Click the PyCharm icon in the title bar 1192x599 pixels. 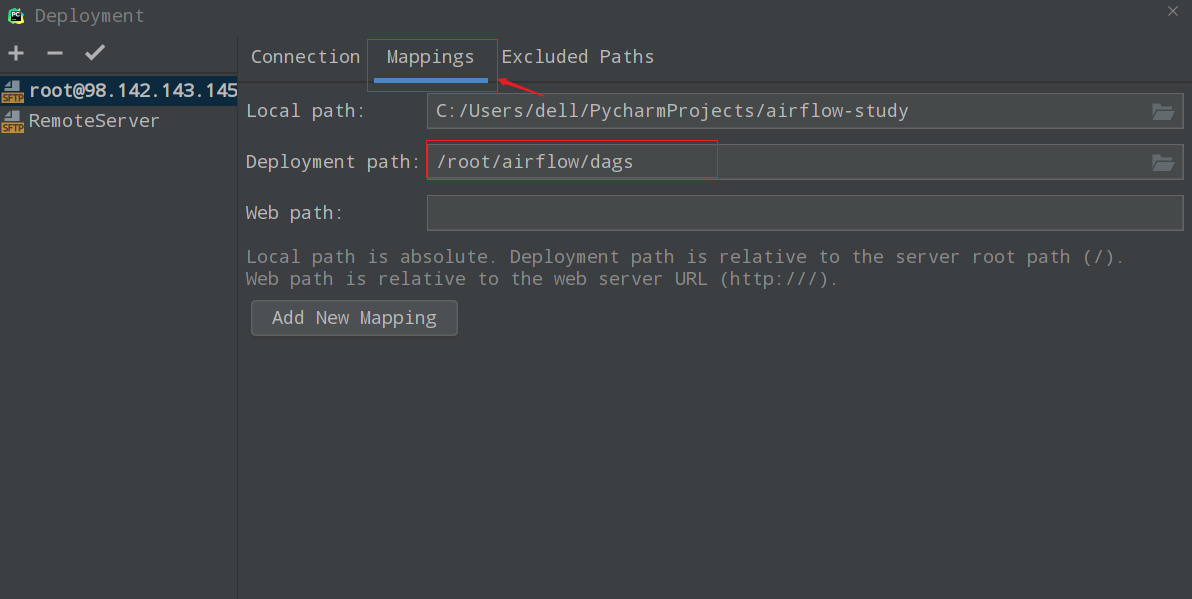16,15
